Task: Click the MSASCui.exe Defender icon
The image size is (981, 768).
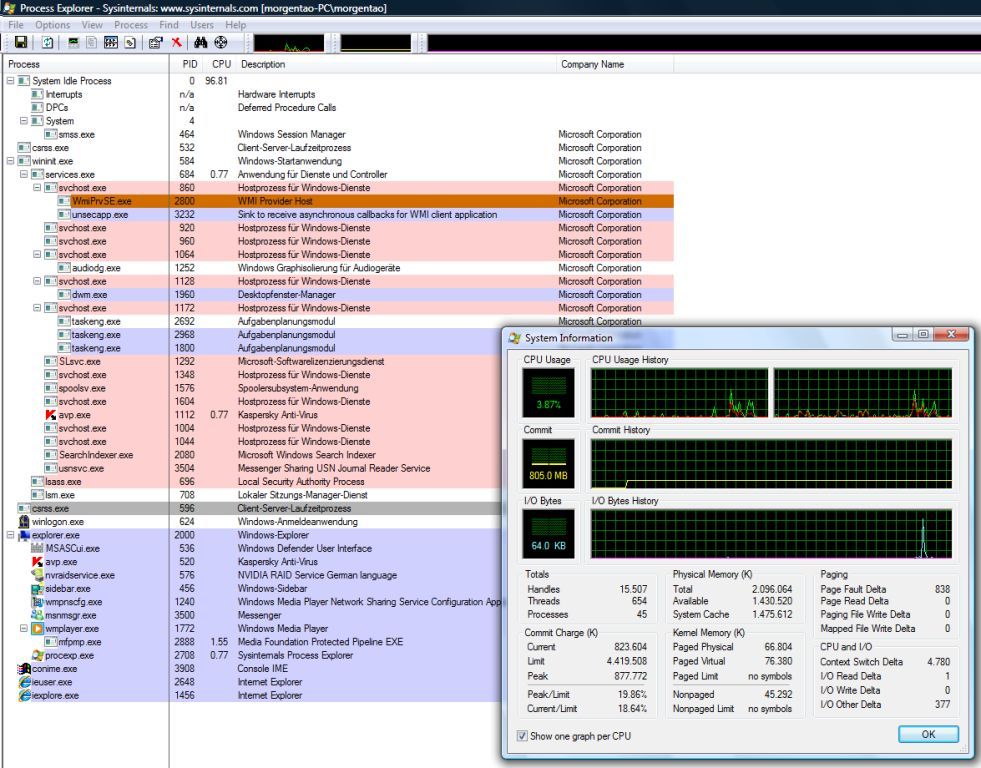Action: 38,548
